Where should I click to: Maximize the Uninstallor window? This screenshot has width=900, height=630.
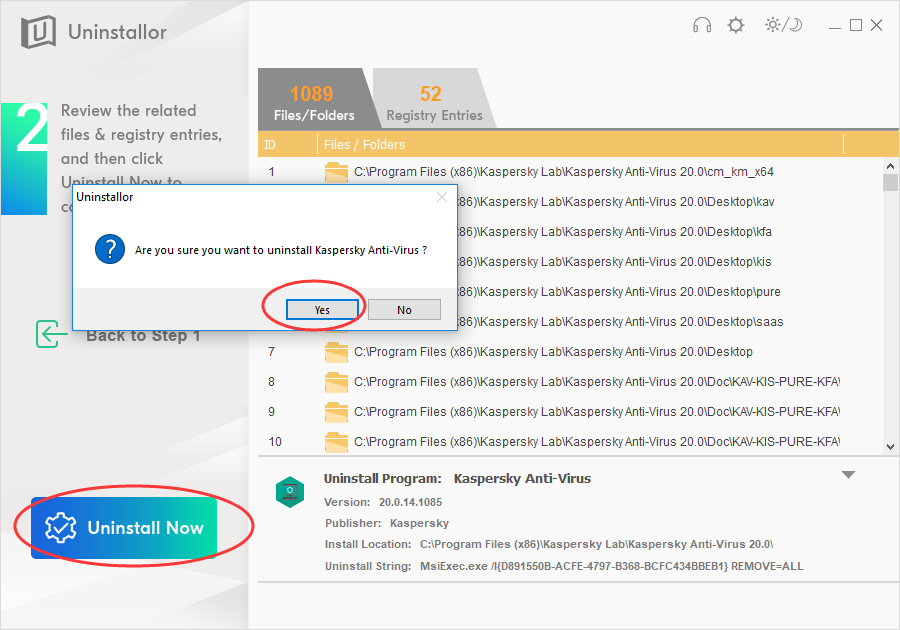coord(856,25)
